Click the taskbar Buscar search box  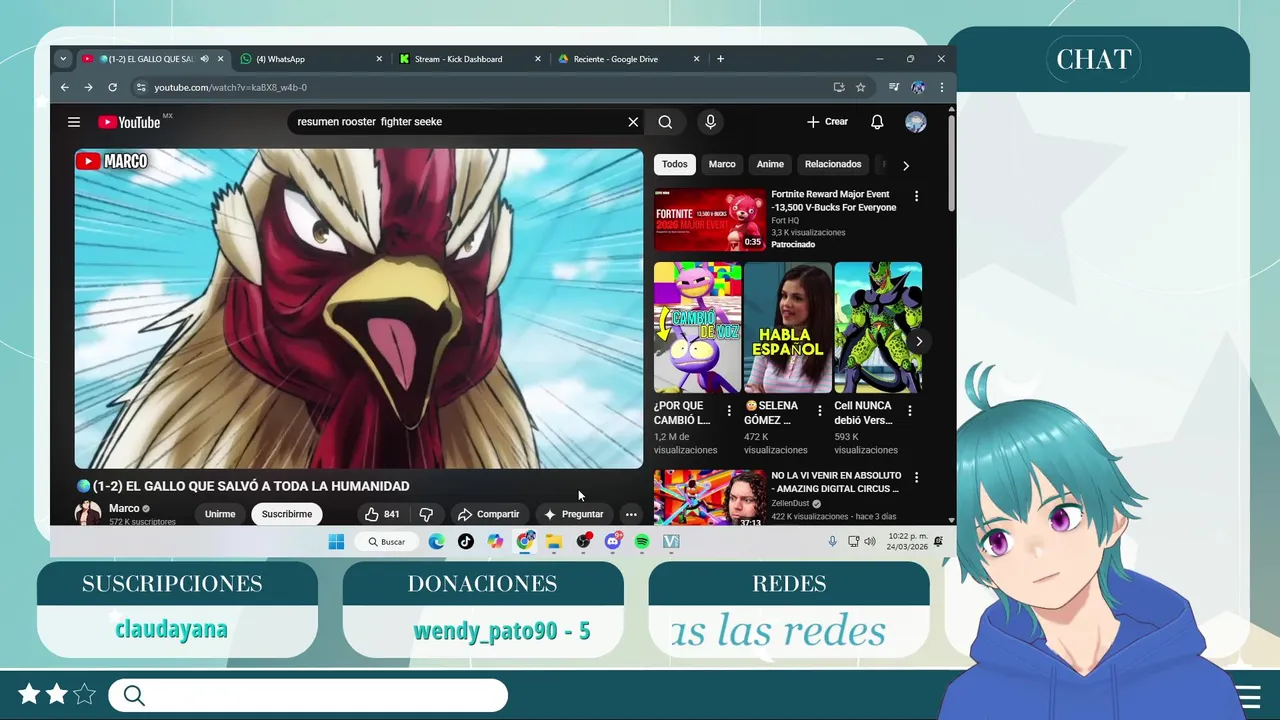pos(386,541)
